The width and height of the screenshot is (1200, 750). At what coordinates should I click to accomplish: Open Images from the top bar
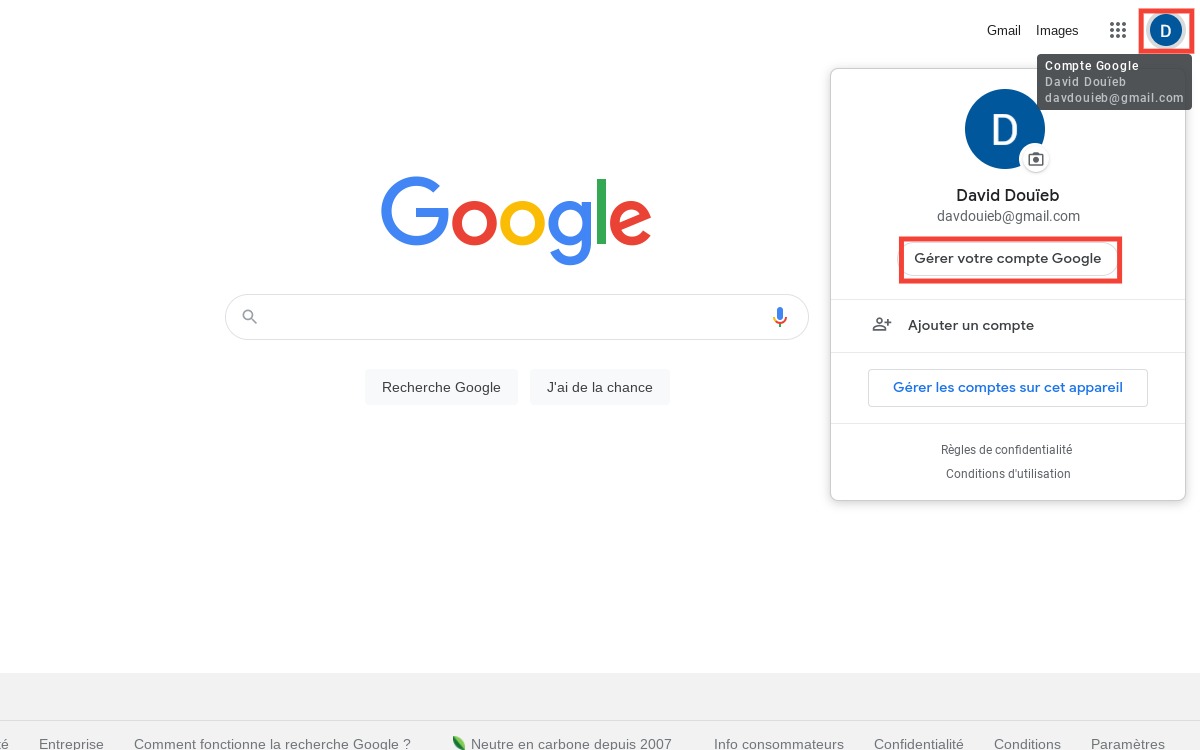tap(1057, 30)
